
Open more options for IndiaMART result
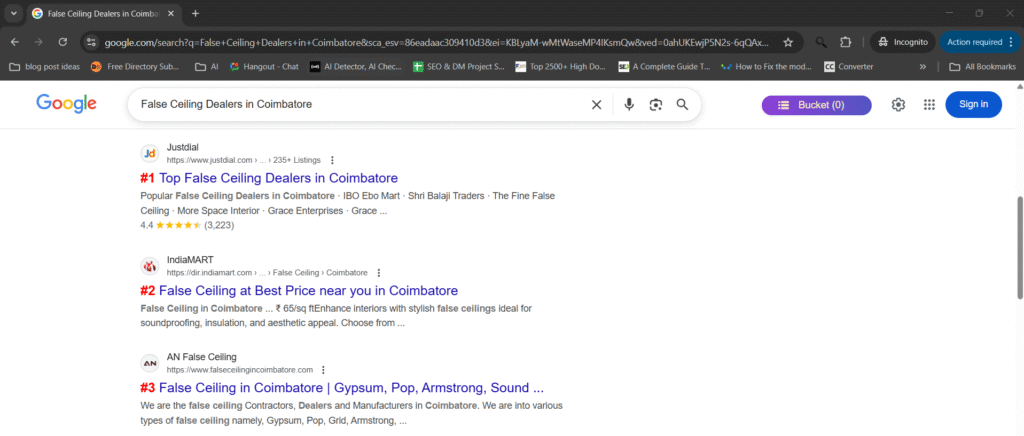379,272
